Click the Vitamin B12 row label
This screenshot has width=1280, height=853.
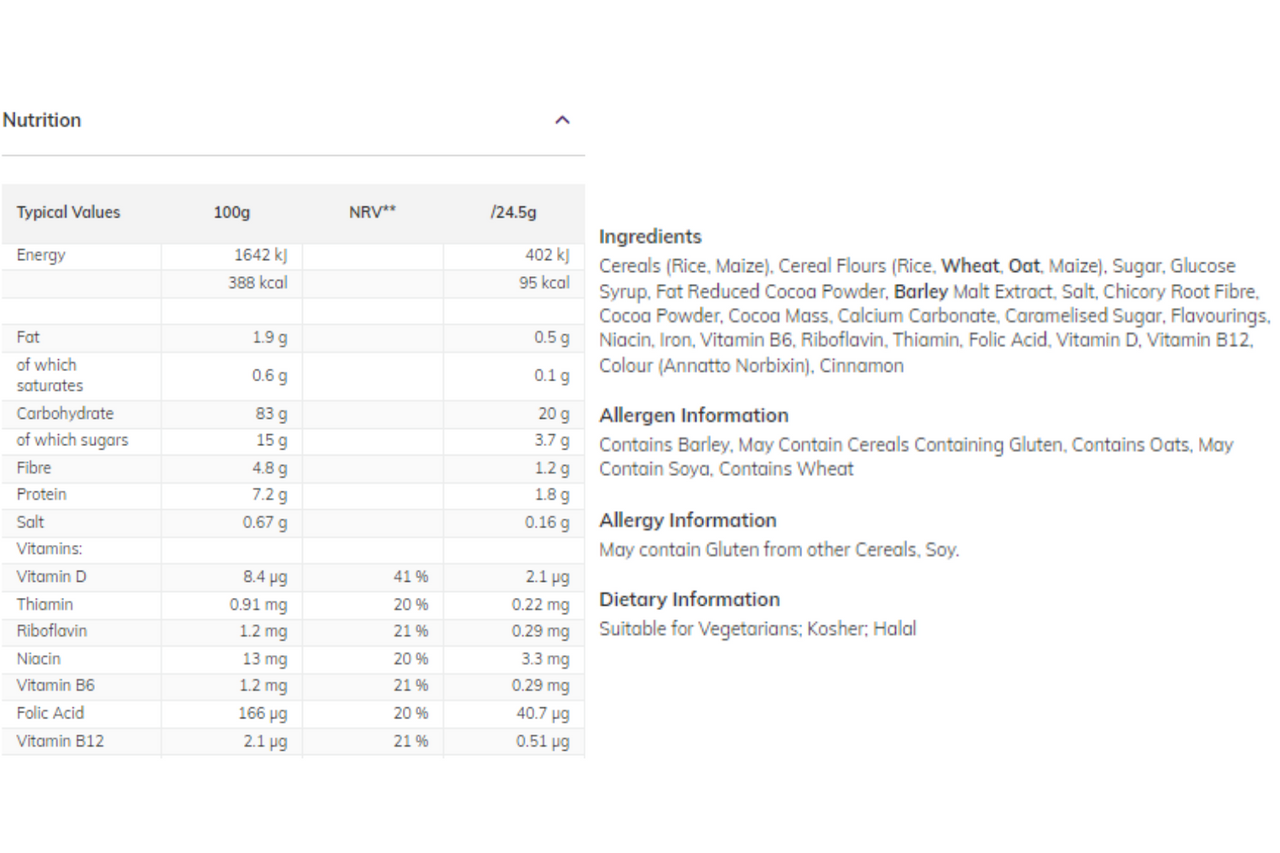[60, 741]
